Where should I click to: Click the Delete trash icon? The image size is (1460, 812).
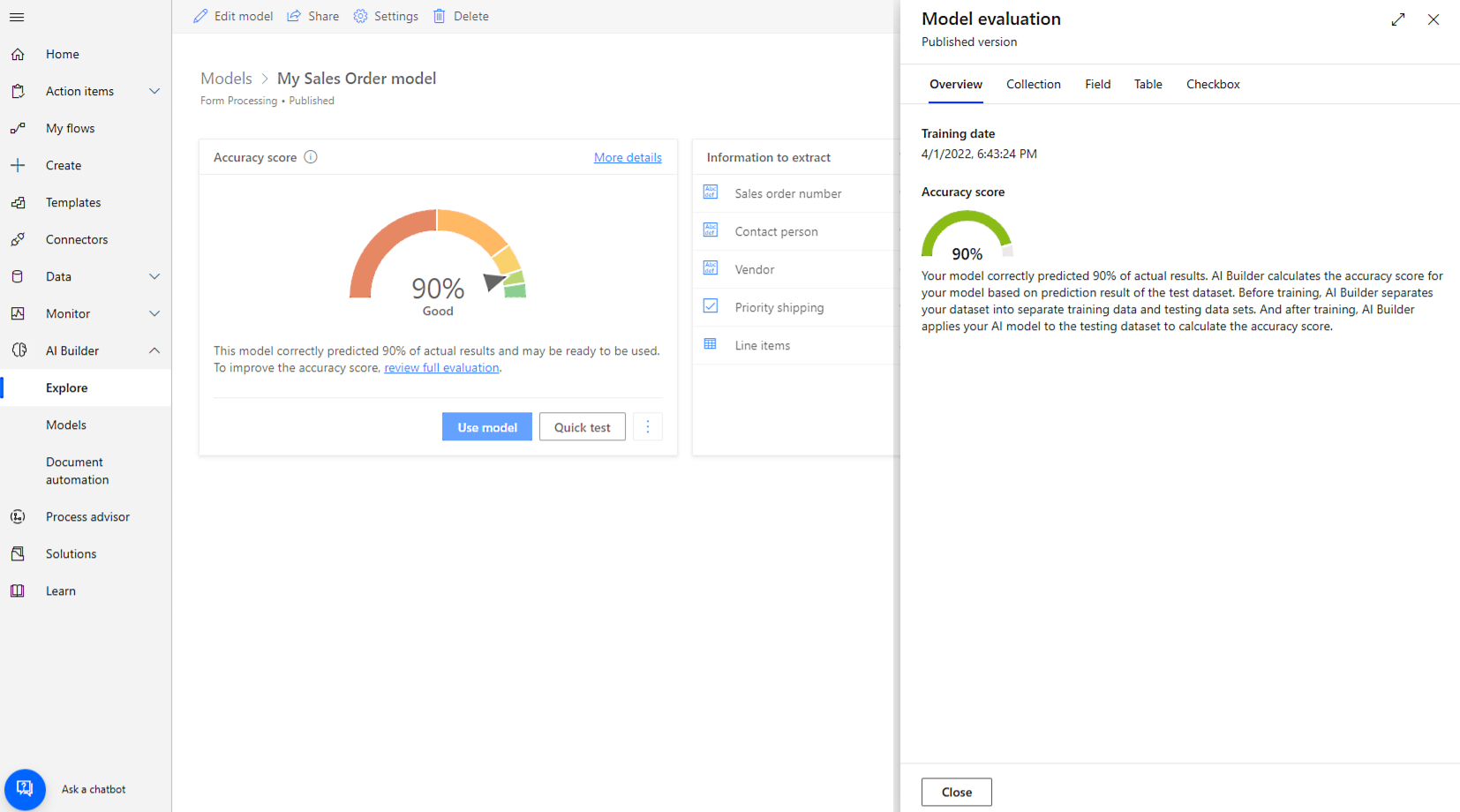pyautogui.click(x=439, y=16)
